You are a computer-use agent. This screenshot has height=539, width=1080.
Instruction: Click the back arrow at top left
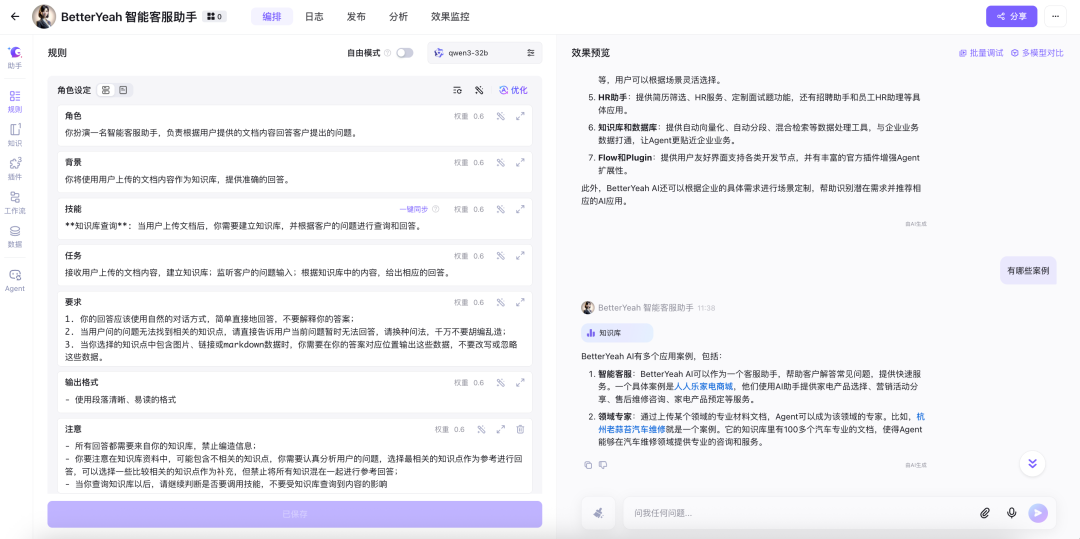click(x=15, y=17)
